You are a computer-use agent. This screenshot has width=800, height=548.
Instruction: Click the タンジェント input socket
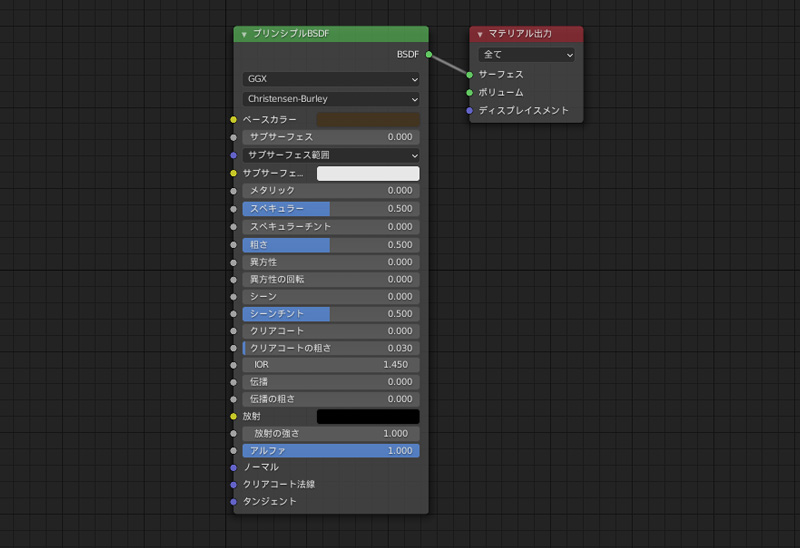pyautogui.click(x=233, y=501)
